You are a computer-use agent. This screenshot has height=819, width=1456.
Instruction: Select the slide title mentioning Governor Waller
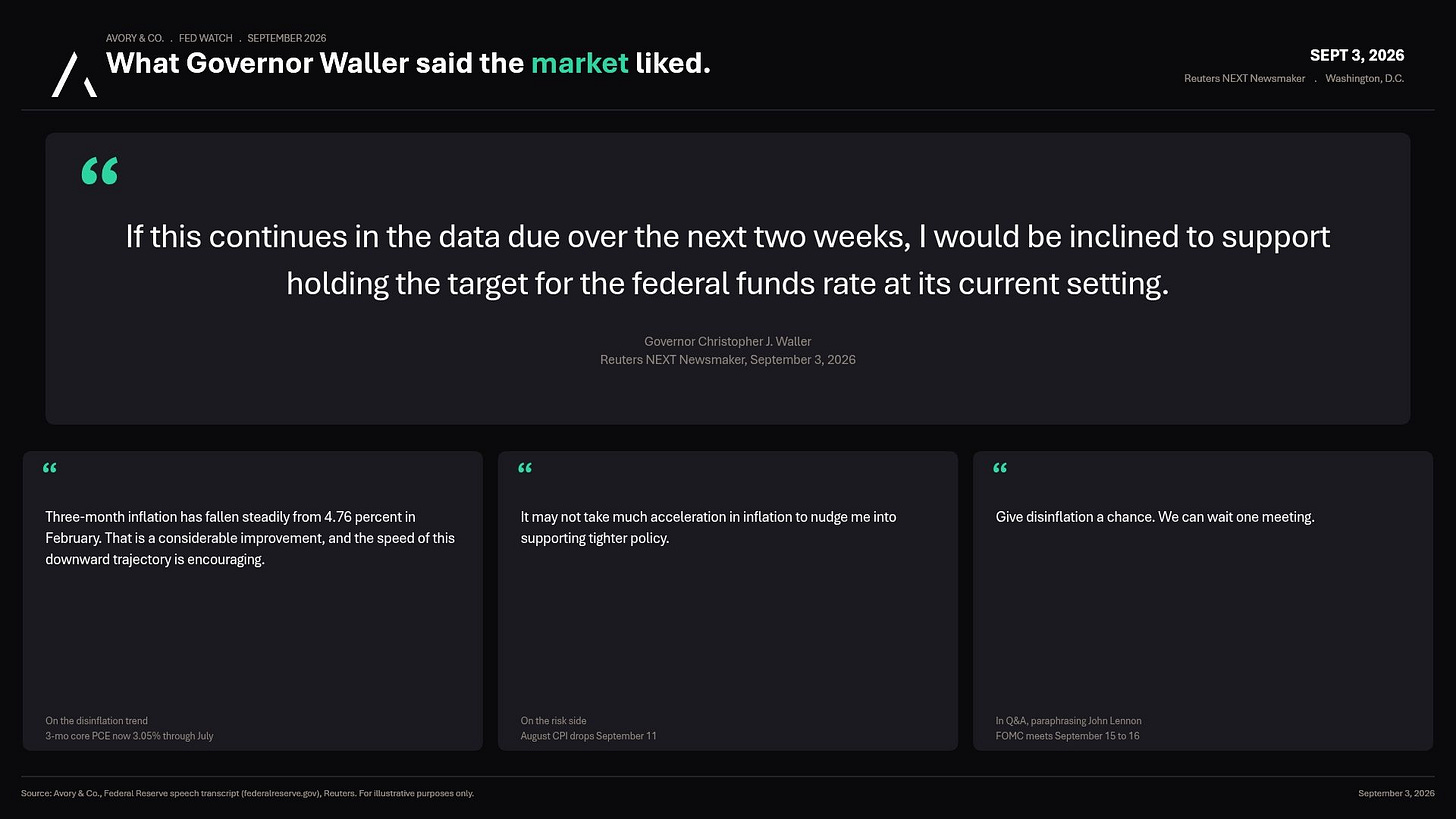[408, 64]
